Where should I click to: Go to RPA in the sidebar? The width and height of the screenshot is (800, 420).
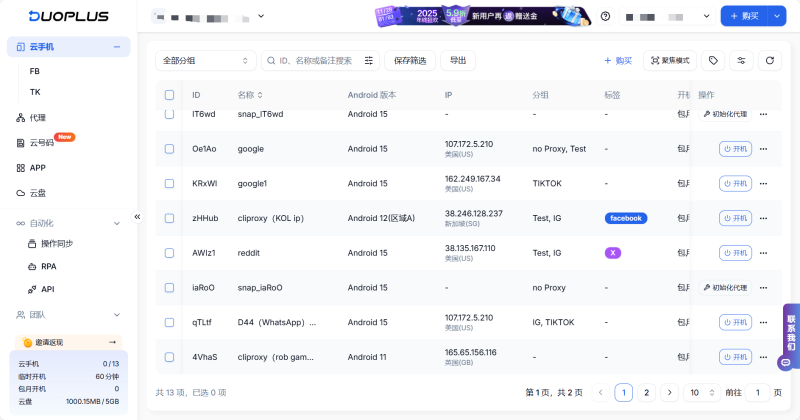coord(48,267)
